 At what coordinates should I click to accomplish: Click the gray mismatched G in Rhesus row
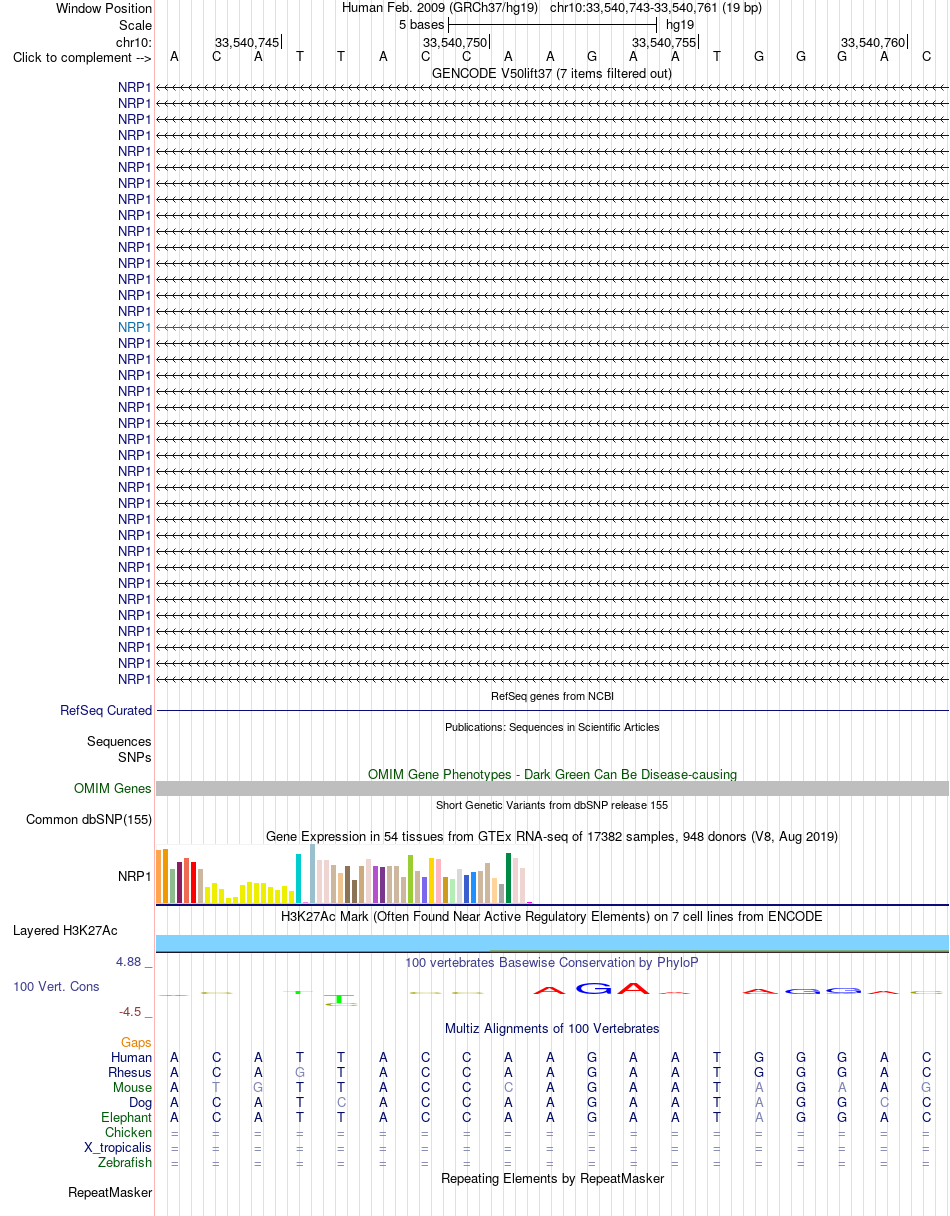tap(299, 1072)
